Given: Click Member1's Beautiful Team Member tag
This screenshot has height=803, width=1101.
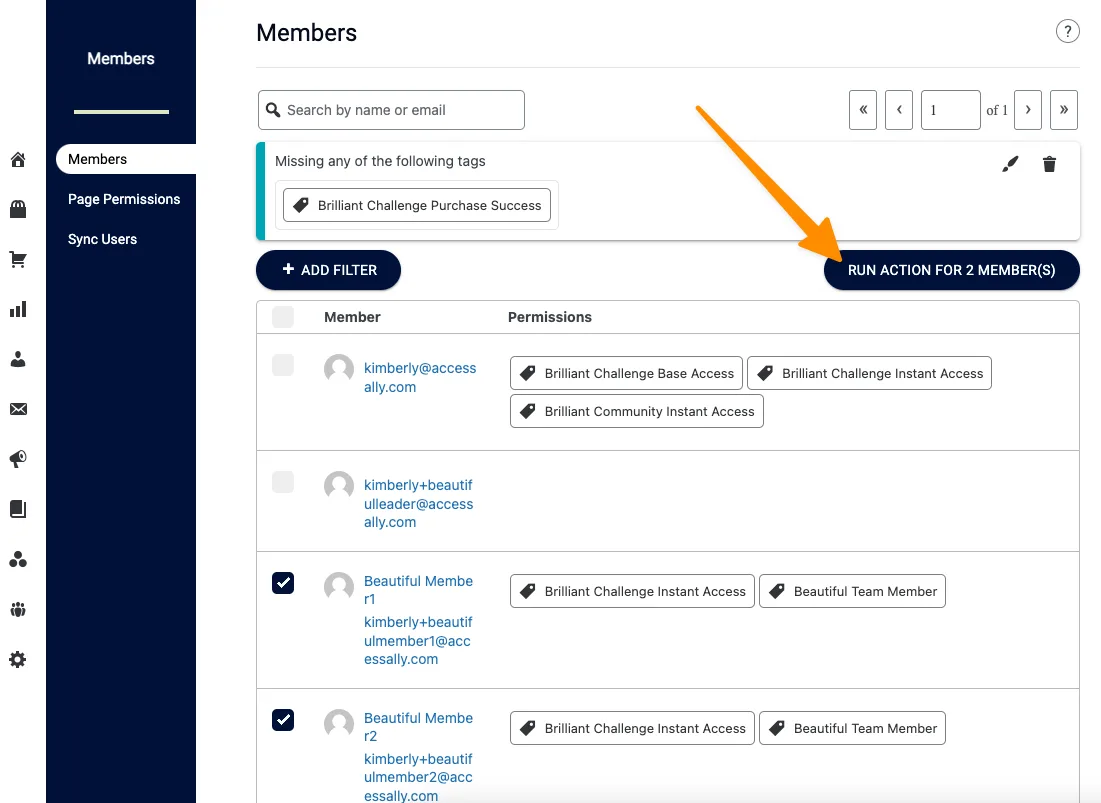Looking at the screenshot, I should 852,592.
